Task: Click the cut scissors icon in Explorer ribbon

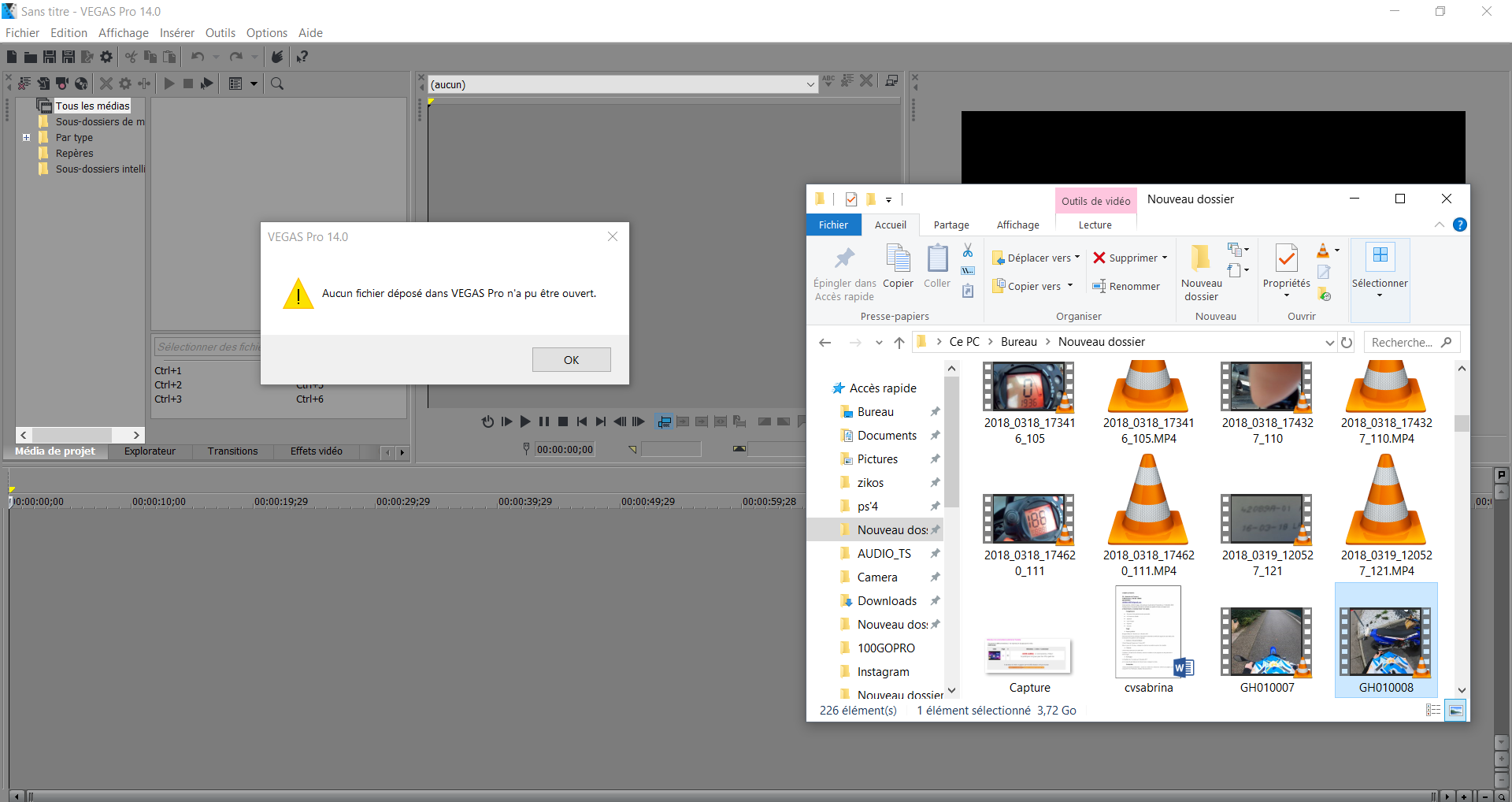Action: 968,251
